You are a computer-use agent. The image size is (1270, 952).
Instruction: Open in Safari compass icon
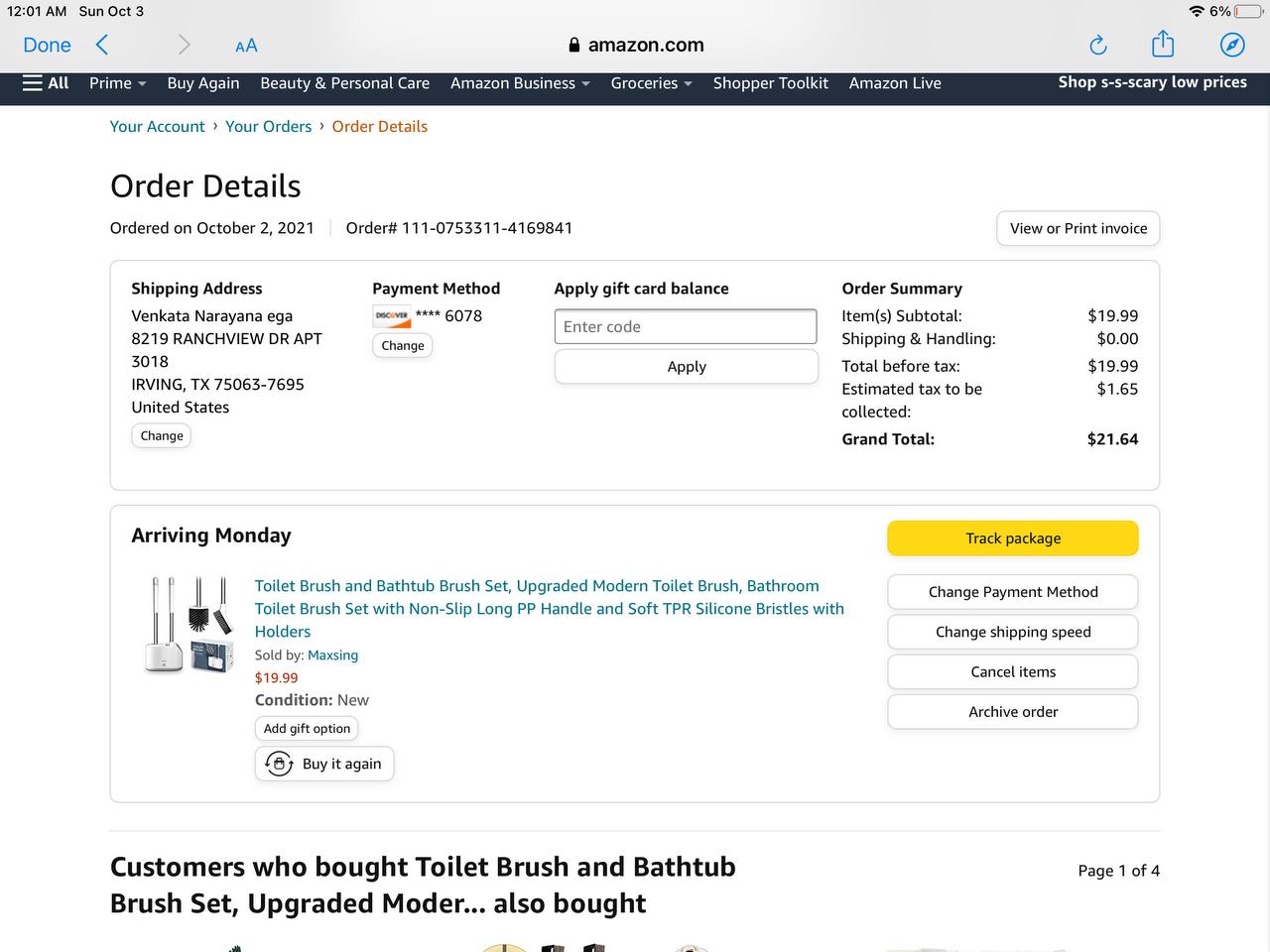click(1232, 45)
